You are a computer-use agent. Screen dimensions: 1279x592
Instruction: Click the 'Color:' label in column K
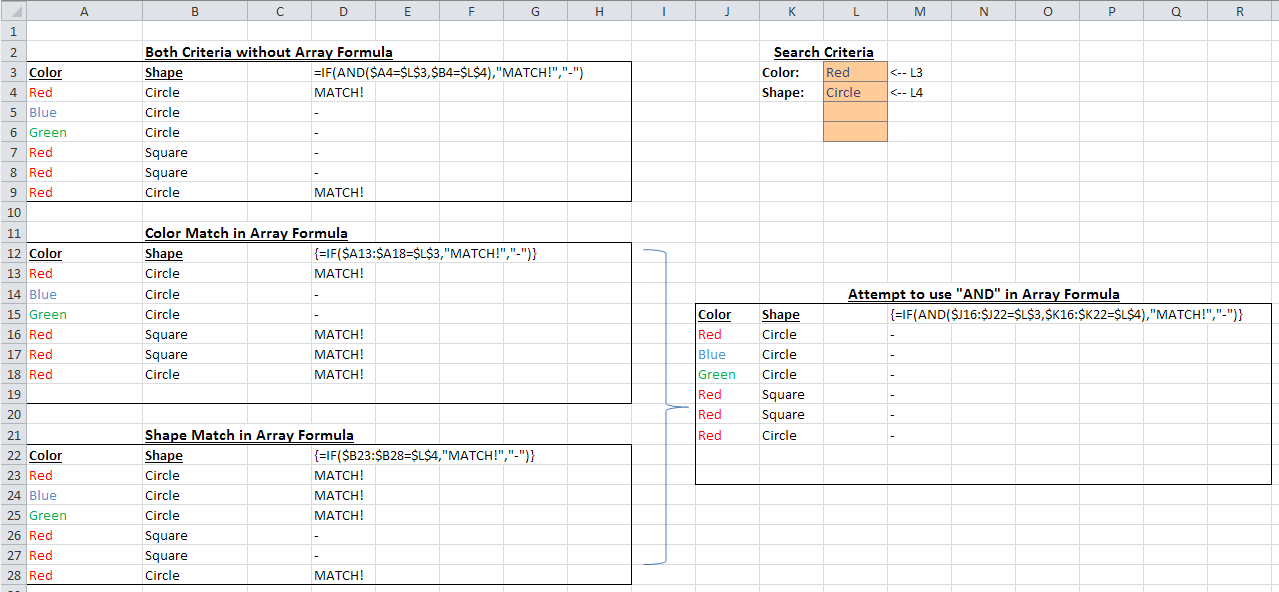780,72
